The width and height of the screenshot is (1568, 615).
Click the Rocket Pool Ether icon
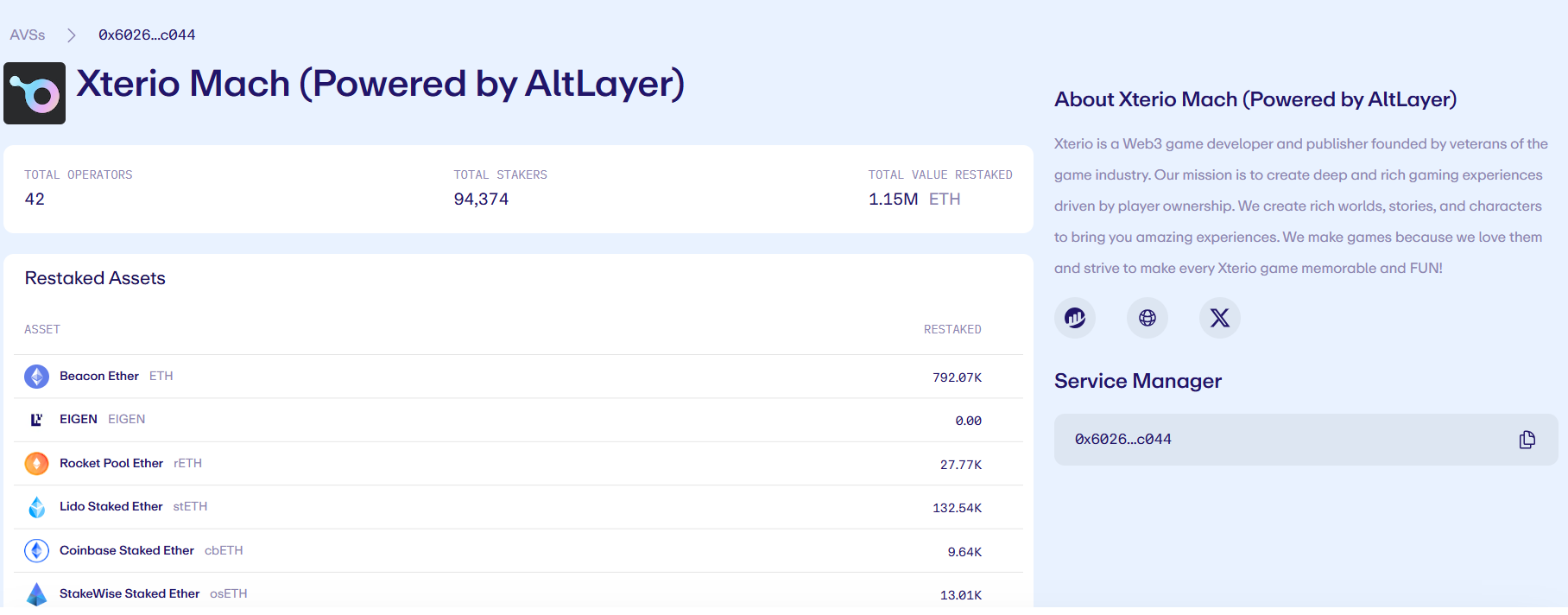tap(36, 464)
